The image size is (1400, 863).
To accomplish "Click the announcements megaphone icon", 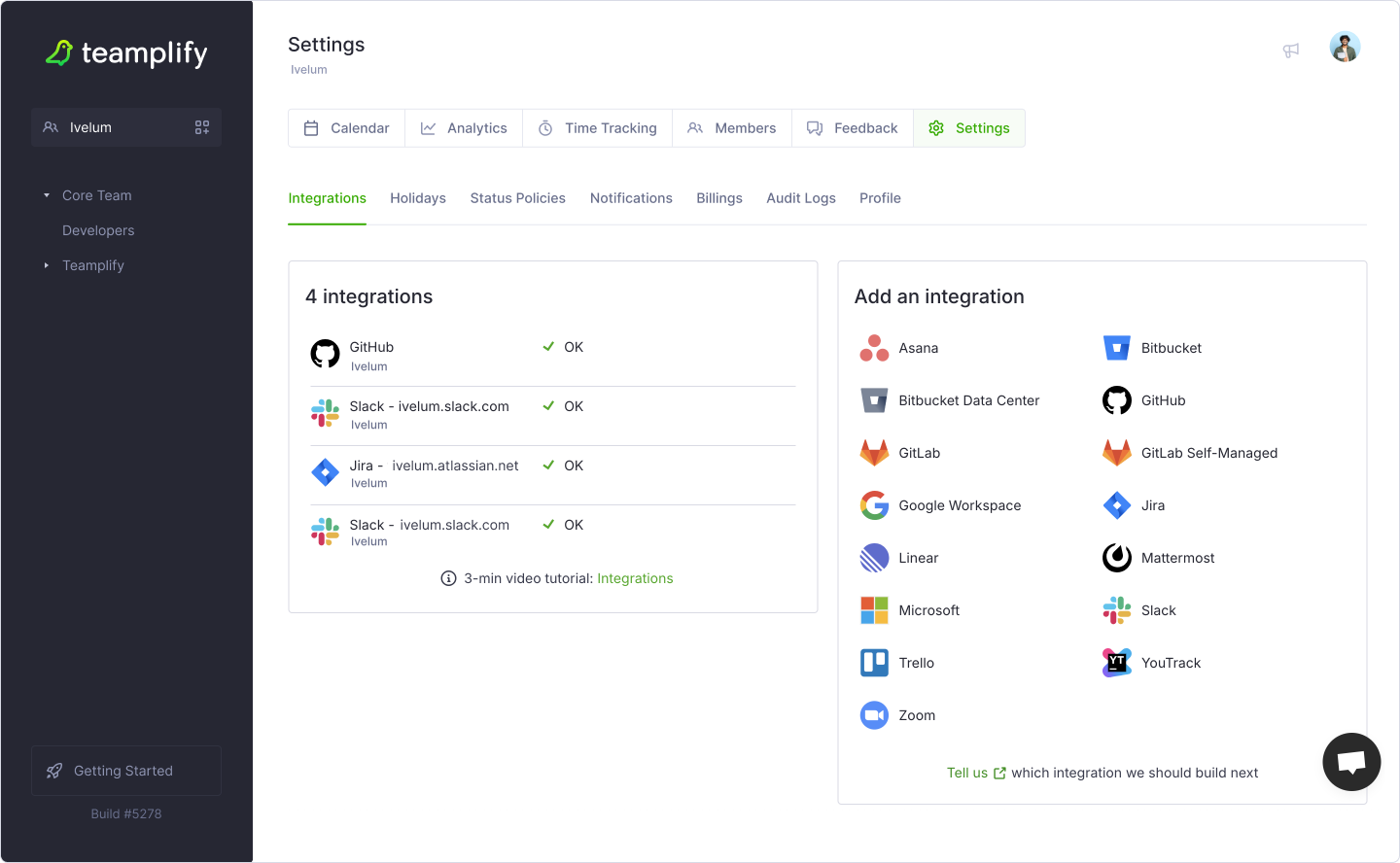I will point(1291,50).
